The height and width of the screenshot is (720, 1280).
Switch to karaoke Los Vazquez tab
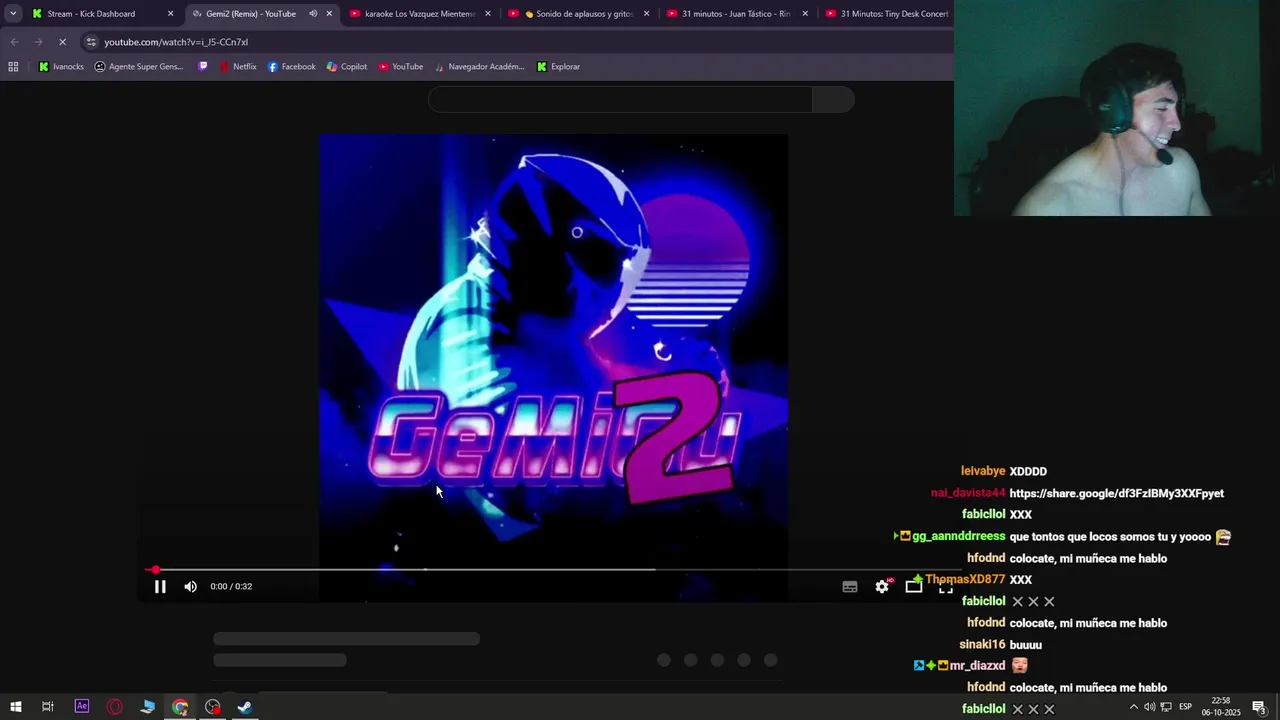(418, 14)
